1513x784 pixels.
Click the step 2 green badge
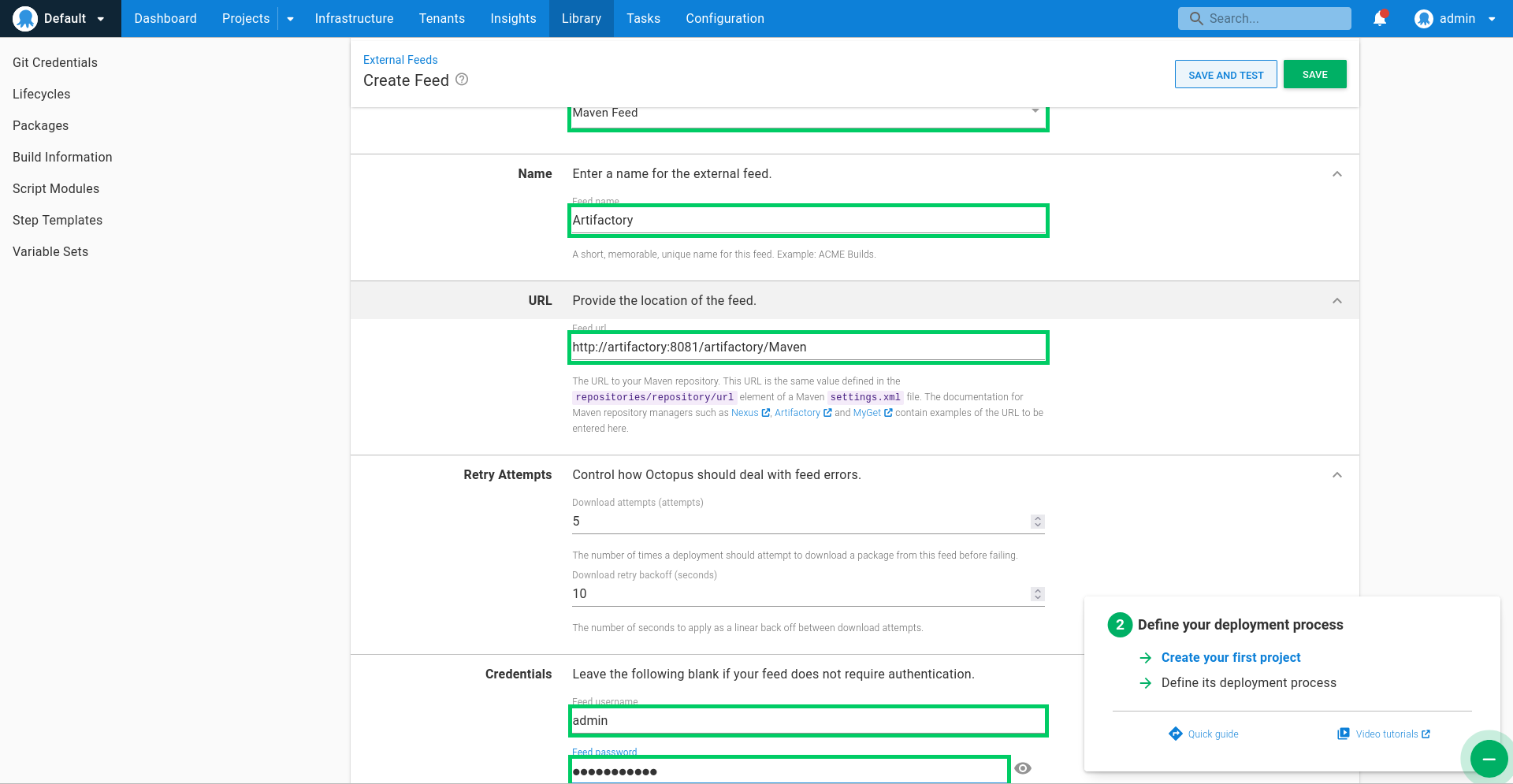tap(1120, 625)
